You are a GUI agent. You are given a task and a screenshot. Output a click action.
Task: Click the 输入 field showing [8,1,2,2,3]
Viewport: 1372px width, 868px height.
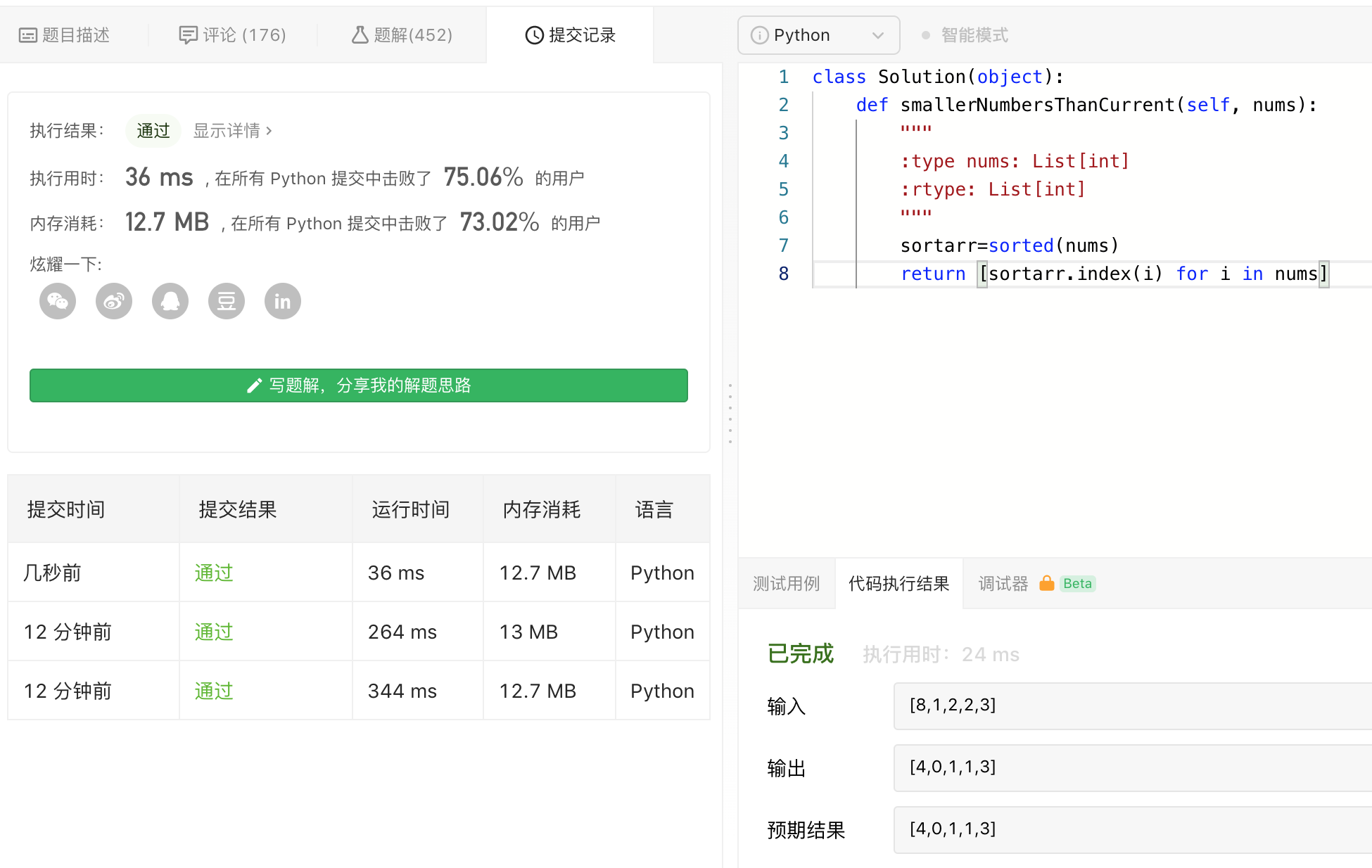pyautogui.click(x=1133, y=706)
